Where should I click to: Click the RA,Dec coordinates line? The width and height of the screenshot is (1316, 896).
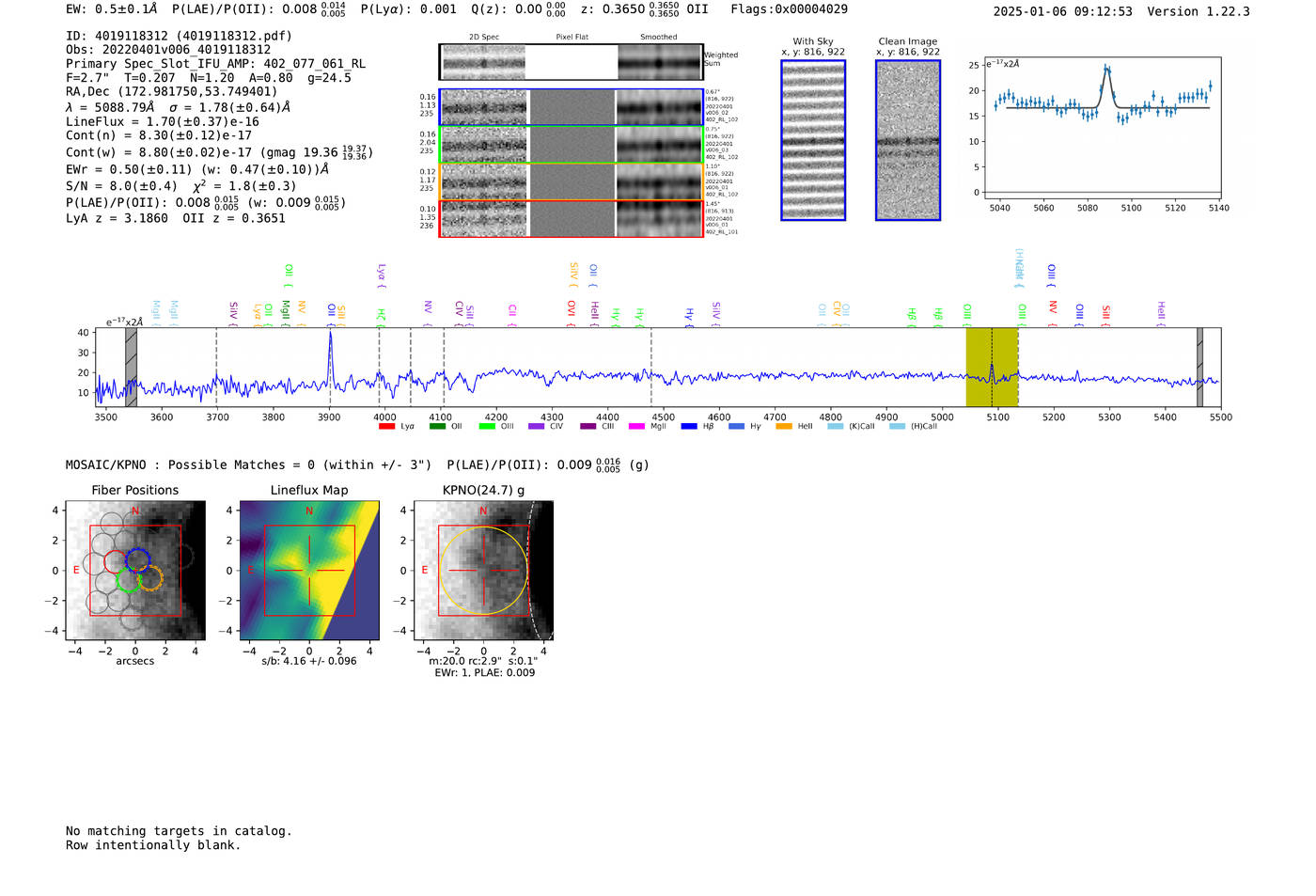(172, 92)
